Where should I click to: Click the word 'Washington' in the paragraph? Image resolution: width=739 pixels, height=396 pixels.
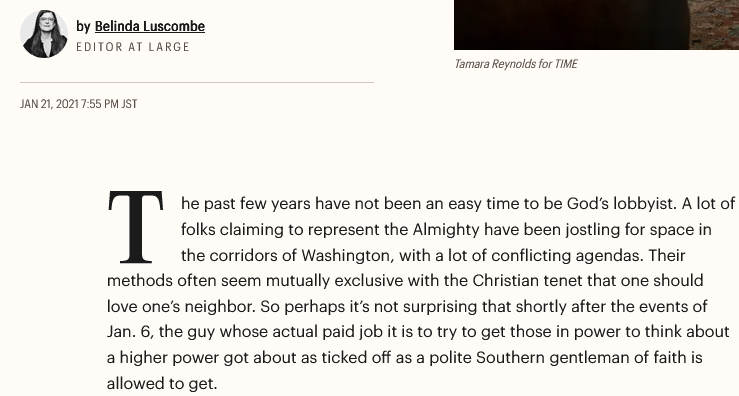(346, 256)
